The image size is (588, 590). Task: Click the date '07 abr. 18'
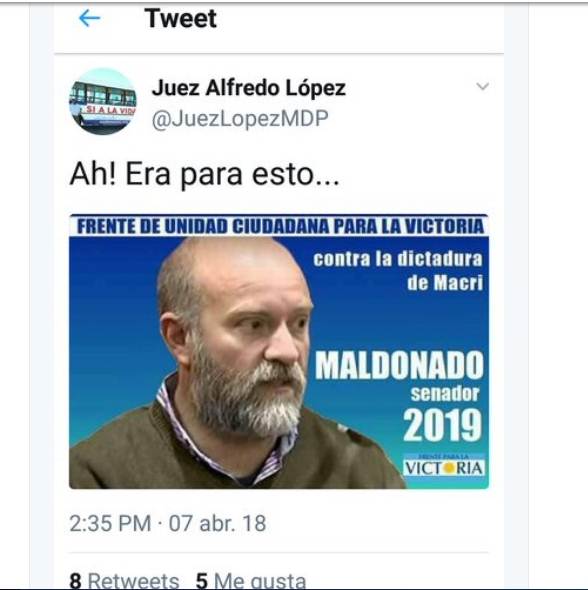tap(217, 523)
